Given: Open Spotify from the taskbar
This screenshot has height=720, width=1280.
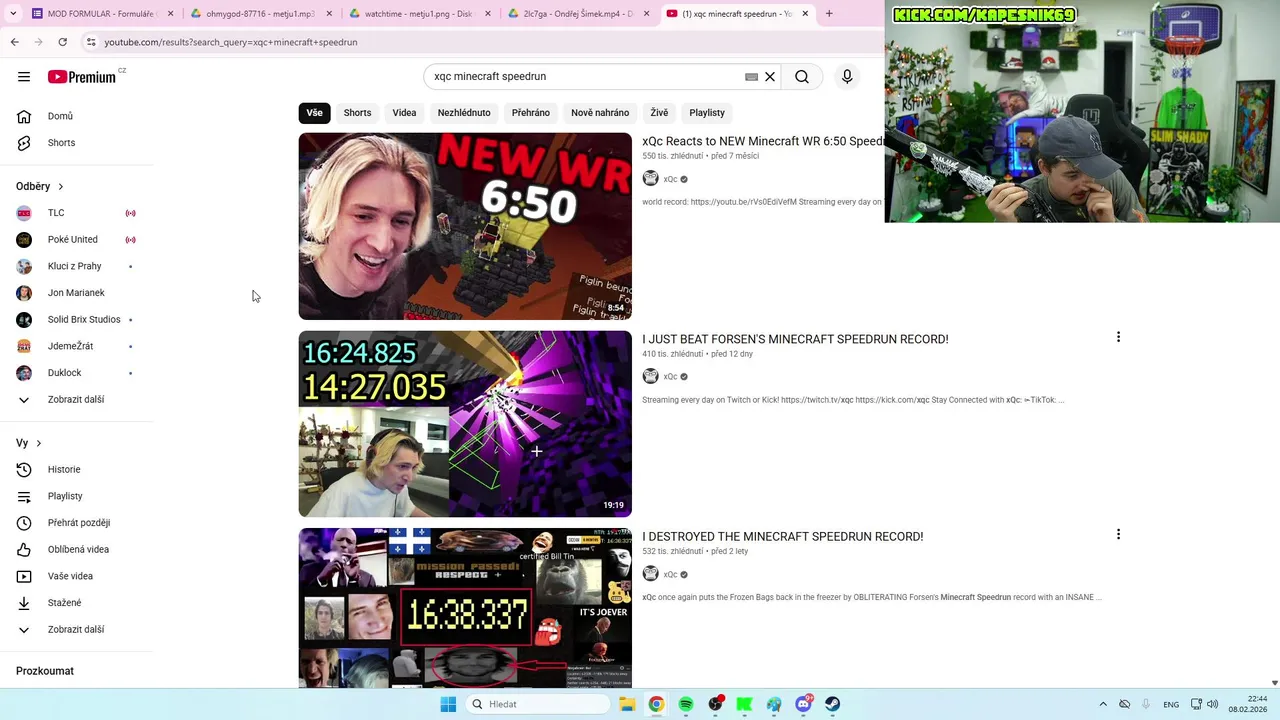Looking at the screenshot, I should [x=686, y=704].
